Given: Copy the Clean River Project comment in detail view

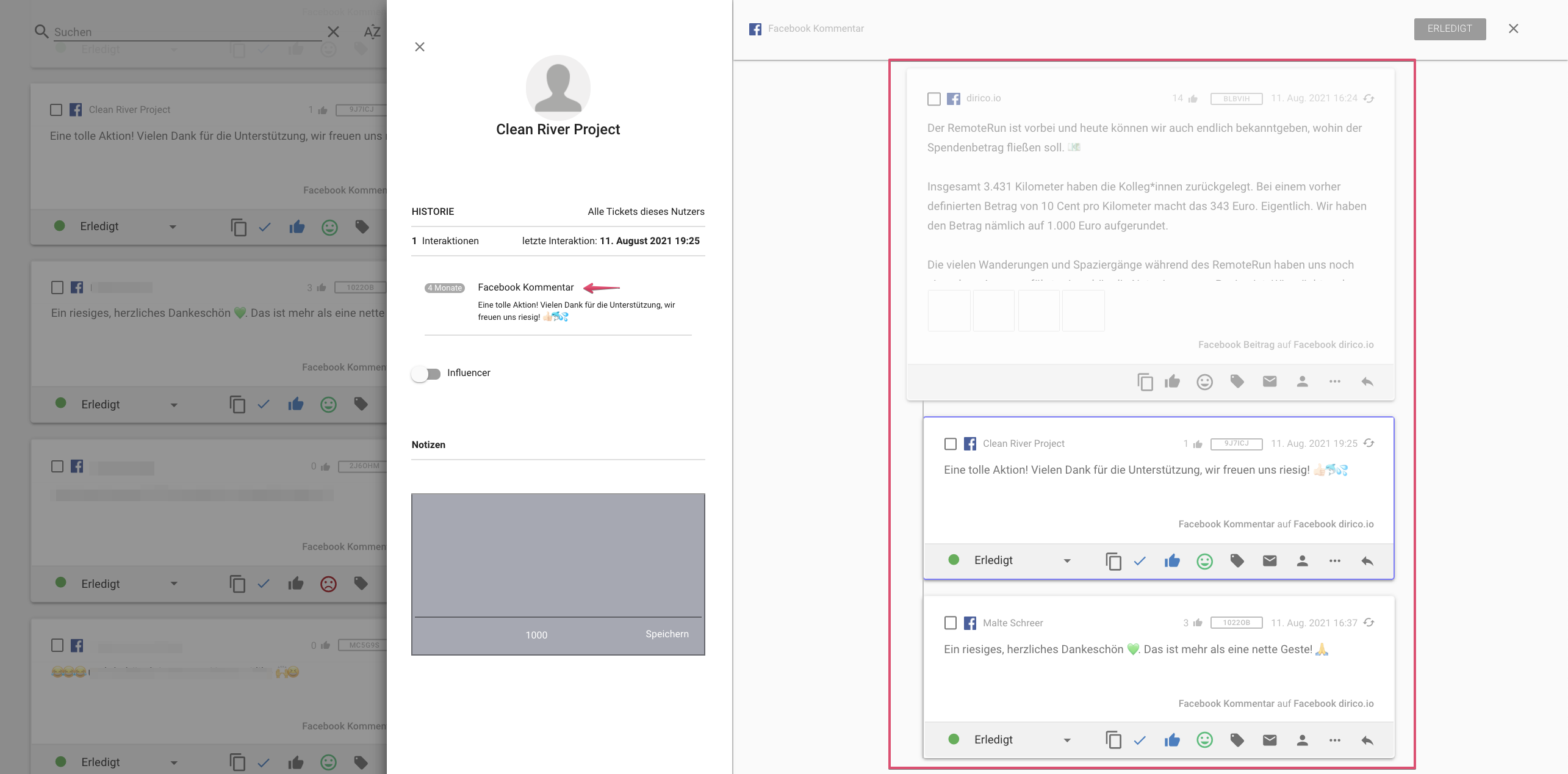Looking at the screenshot, I should click(x=1113, y=561).
